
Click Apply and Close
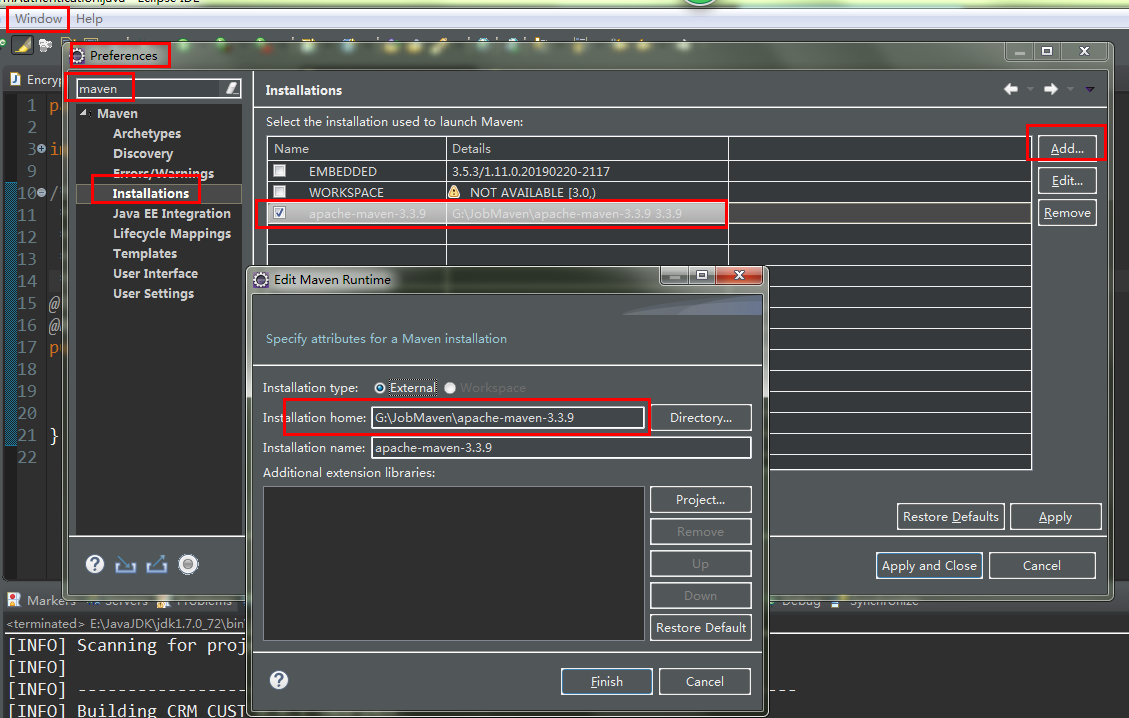coord(930,565)
